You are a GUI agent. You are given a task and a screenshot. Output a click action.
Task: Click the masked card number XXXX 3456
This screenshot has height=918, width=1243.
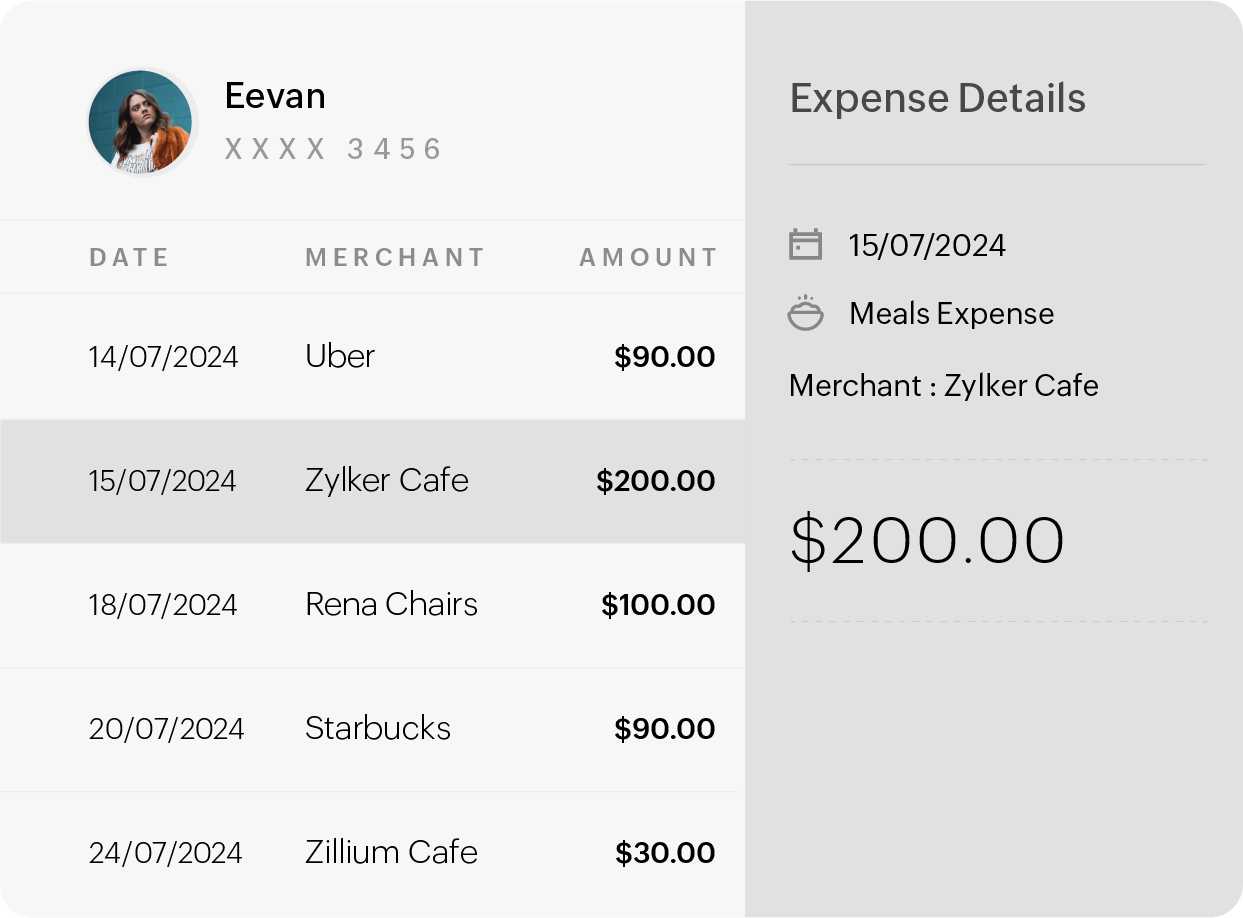[333, 148]
